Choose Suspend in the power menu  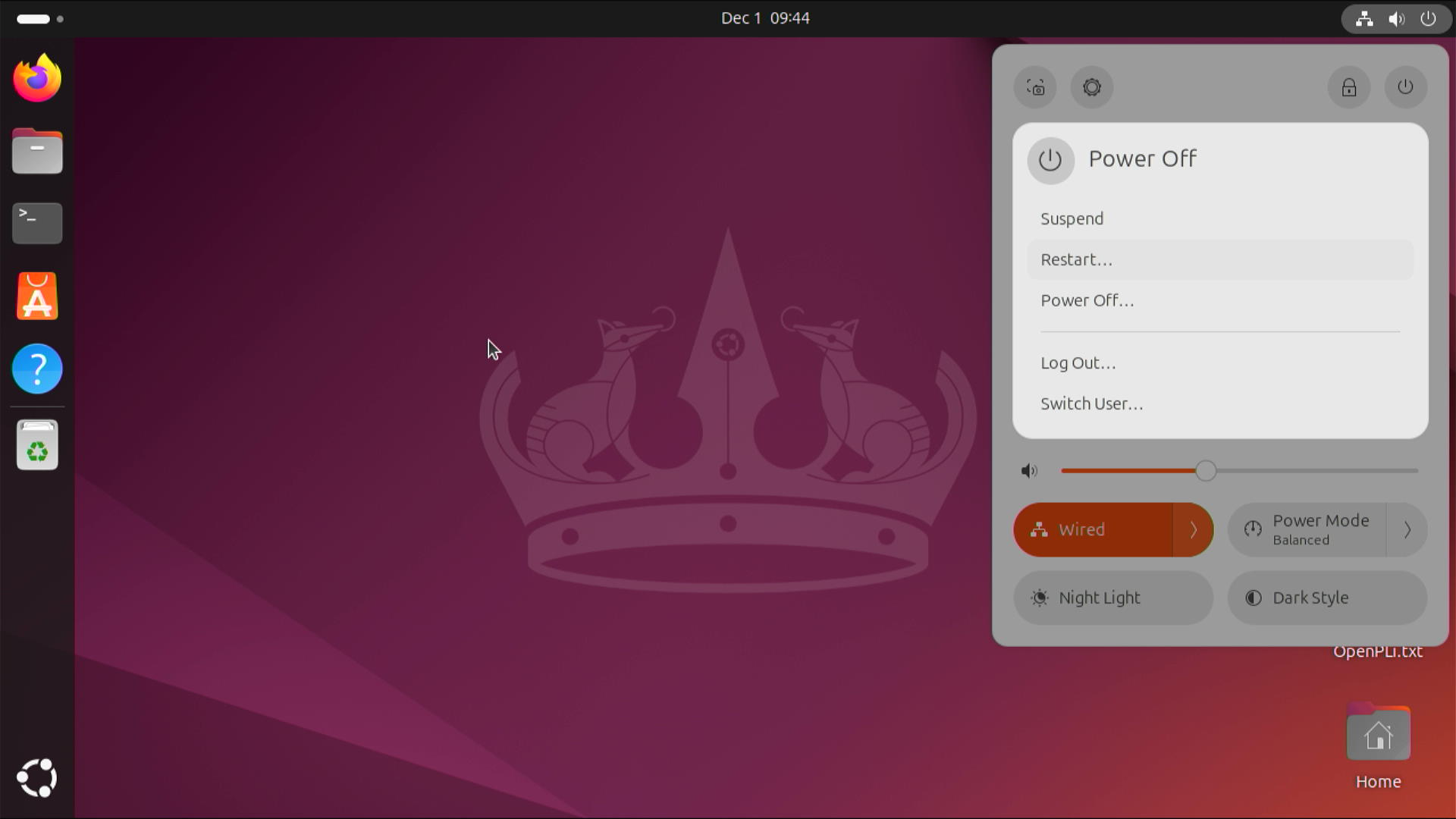tap(1072, 218)
